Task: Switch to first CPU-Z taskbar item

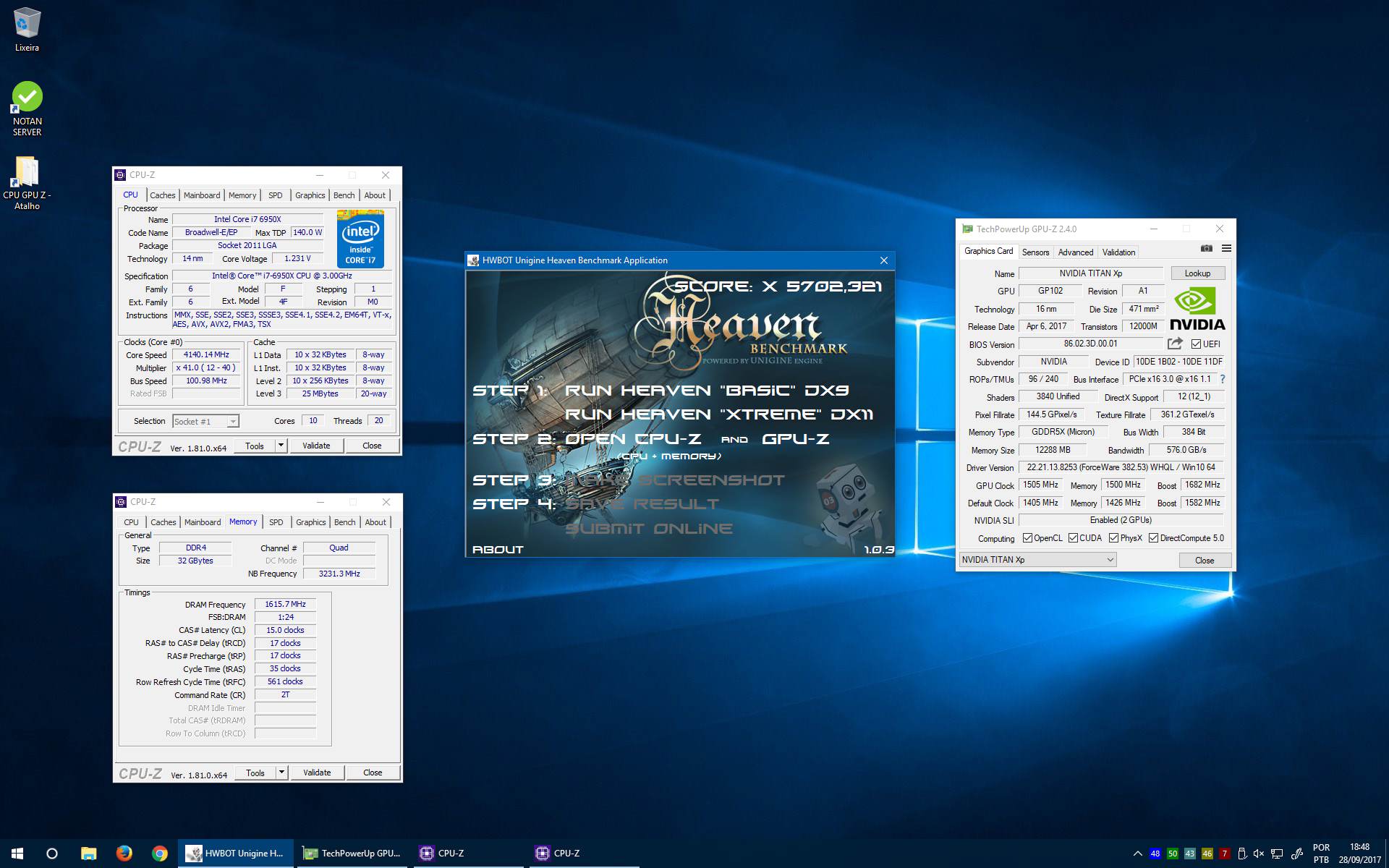Action: [467, 854]
